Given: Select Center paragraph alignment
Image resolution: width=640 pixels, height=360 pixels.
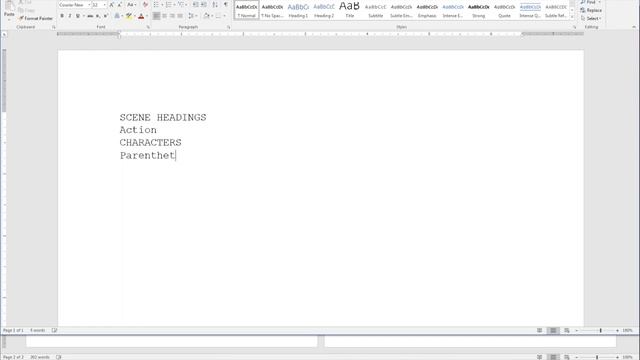Looking at the screenshot, I should tap(164, 16).
